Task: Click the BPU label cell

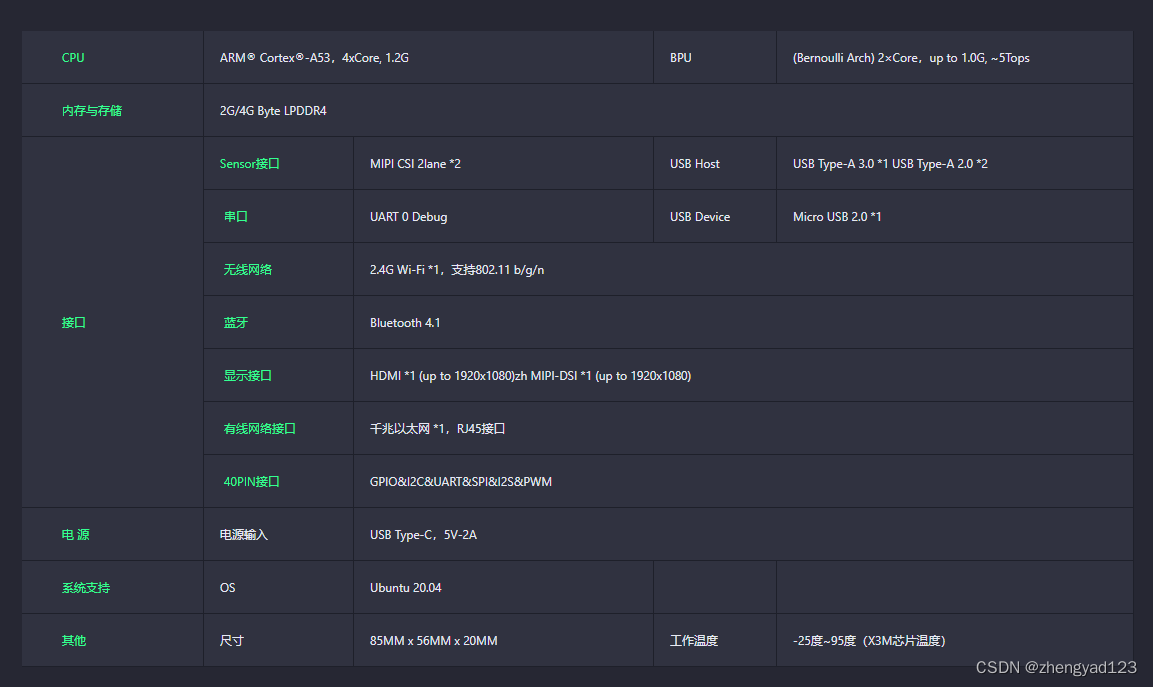Action: 715,57
